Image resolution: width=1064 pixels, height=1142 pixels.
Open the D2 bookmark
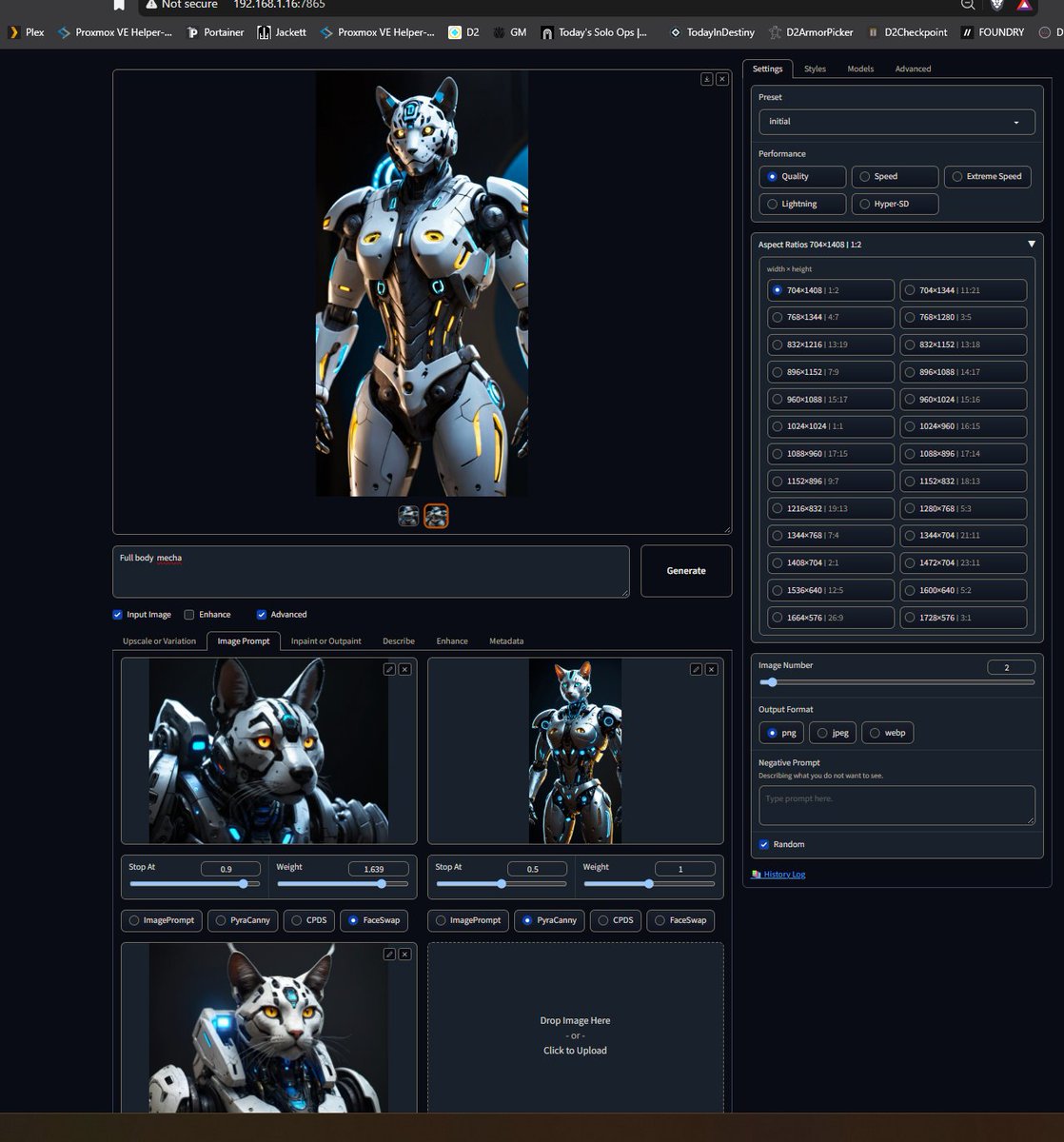(x=464, y=32)
